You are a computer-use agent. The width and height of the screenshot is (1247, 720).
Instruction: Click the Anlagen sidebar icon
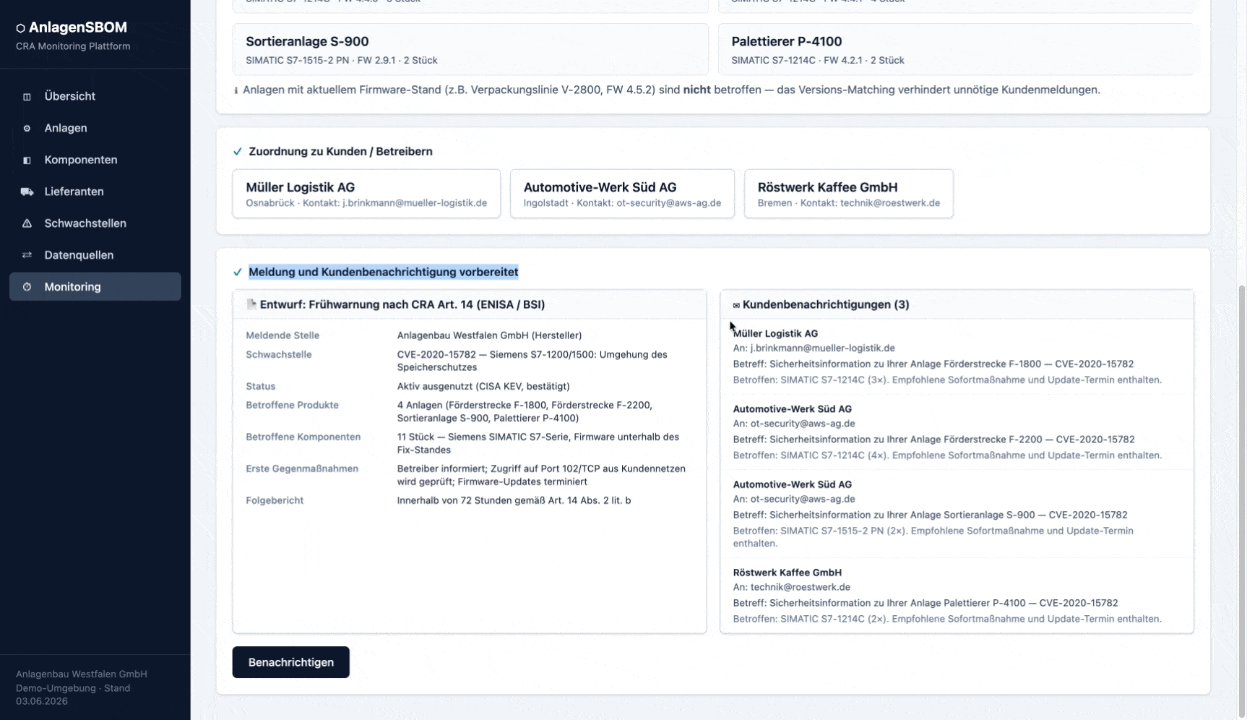pyautogui.click(x=27, y=128)
